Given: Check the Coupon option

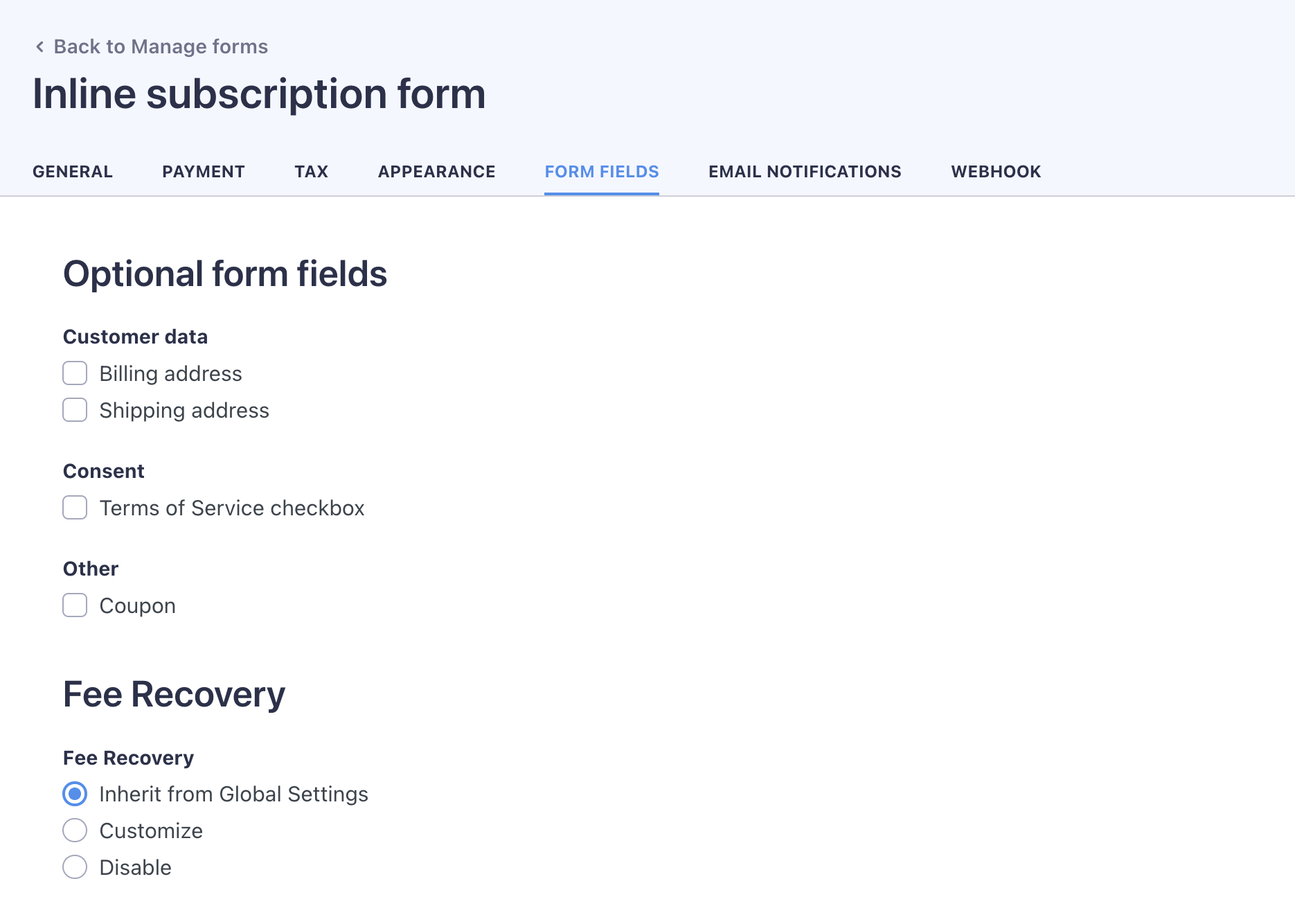Looking at the screenshot, I should (75, 605).
